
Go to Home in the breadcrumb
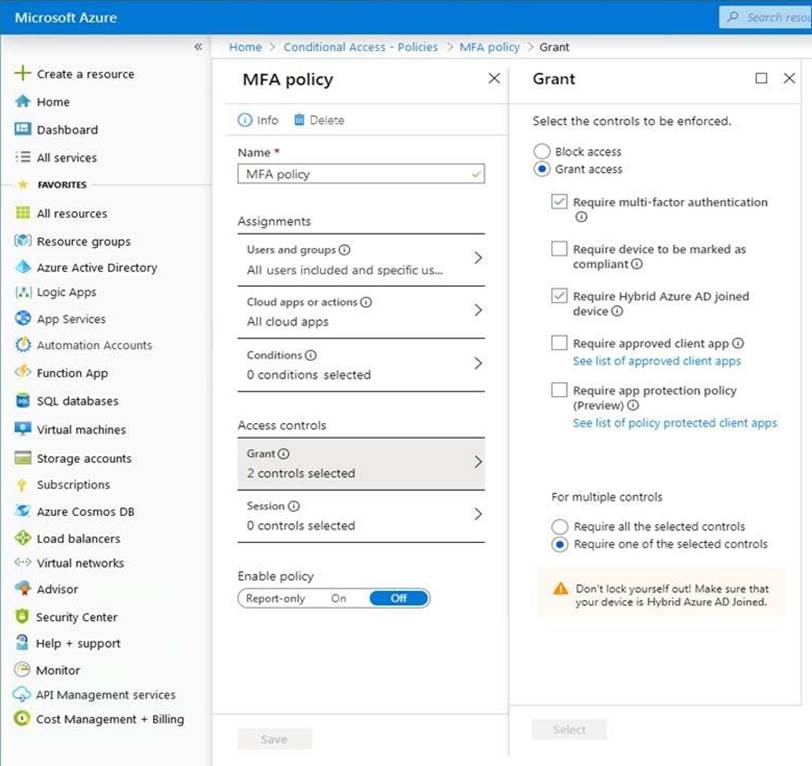coord(245,47)
